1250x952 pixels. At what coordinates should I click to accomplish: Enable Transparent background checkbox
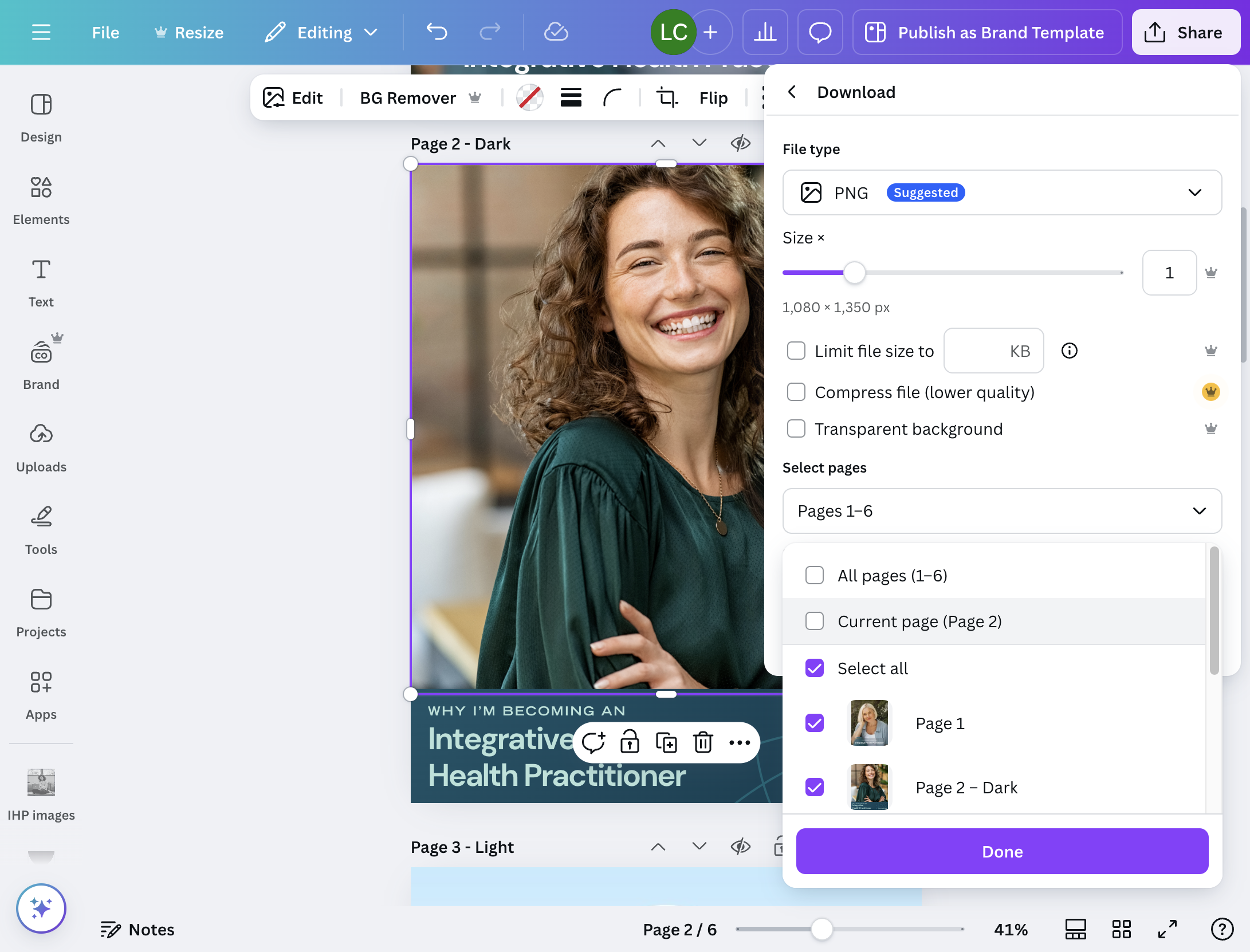pos(796,428)
